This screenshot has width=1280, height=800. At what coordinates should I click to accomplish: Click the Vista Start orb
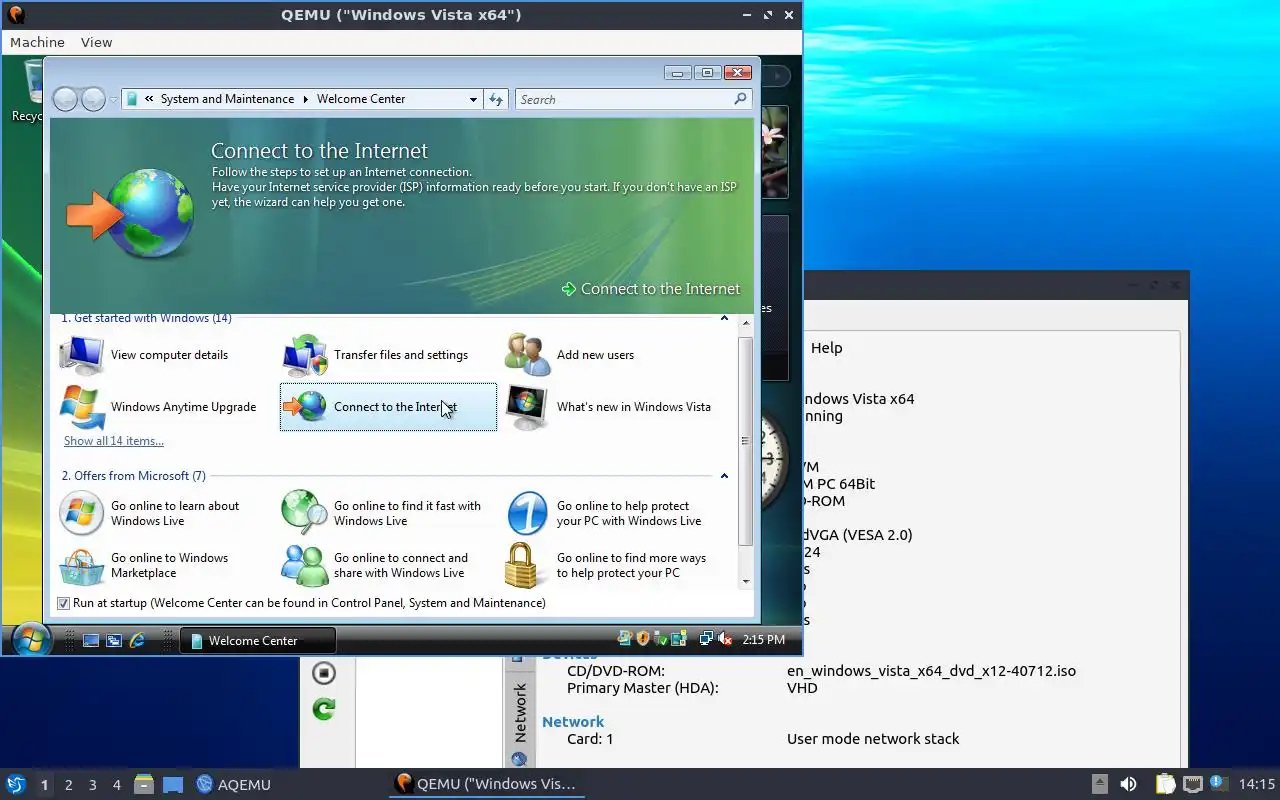(x=31, y=639)
